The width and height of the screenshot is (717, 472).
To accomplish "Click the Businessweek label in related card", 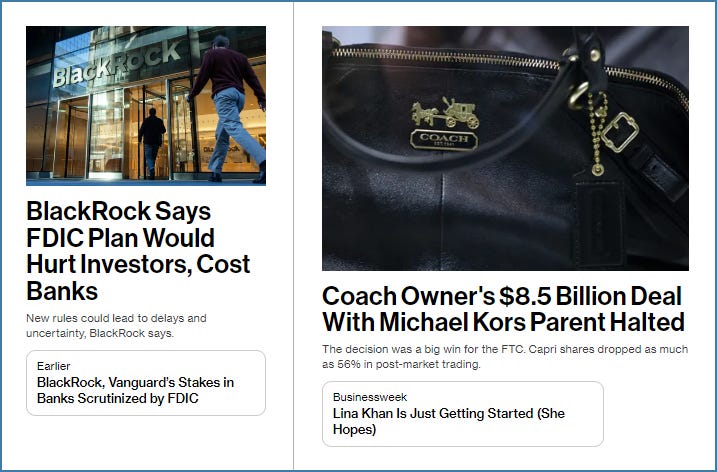I will coord(369,397).
